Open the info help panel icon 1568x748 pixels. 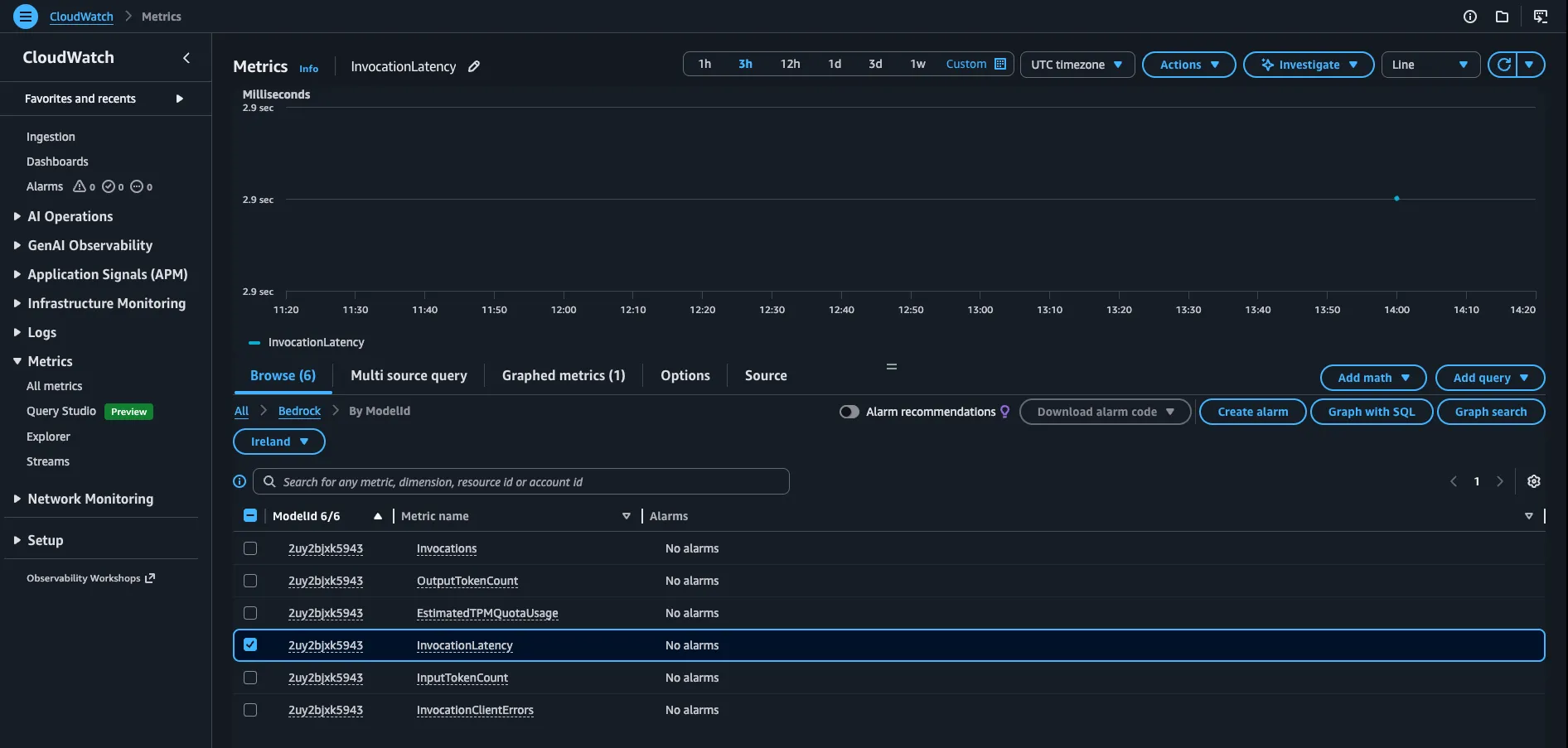[1470, 17]
